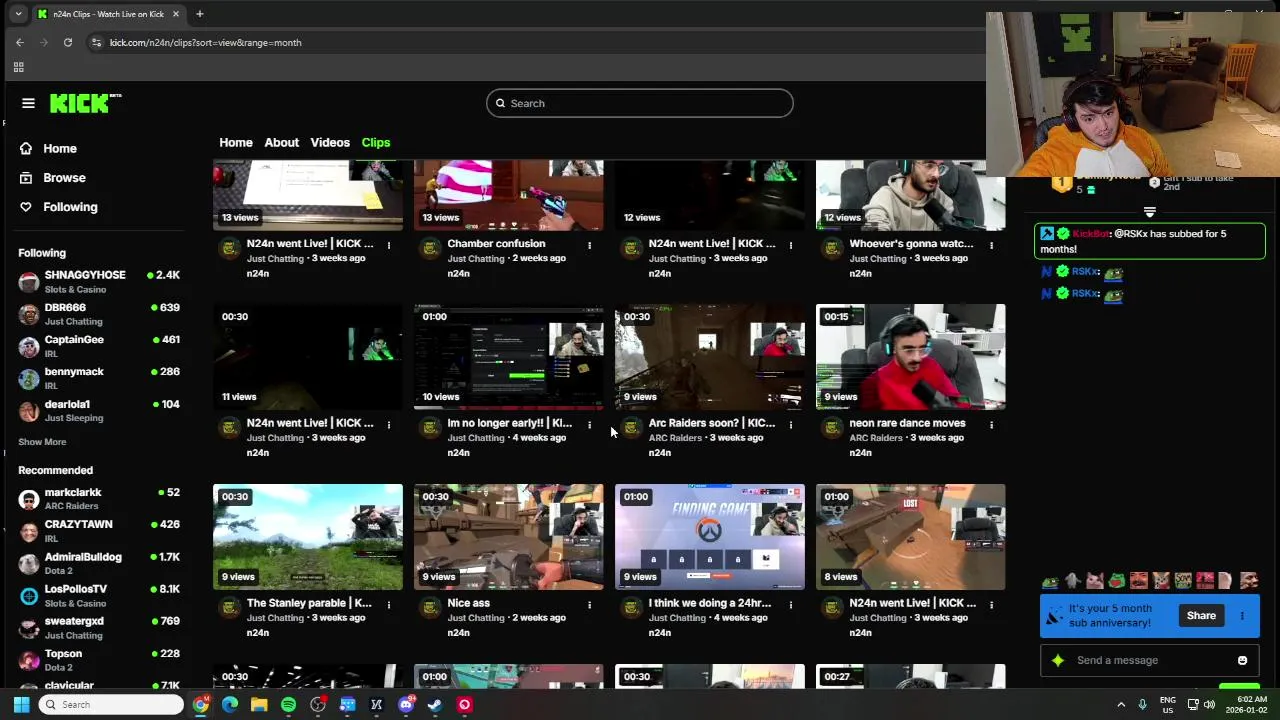This screenshot has width=1280, height=720.
Task: Pick the cat emote in emote row
Action: click(1095, 581)
